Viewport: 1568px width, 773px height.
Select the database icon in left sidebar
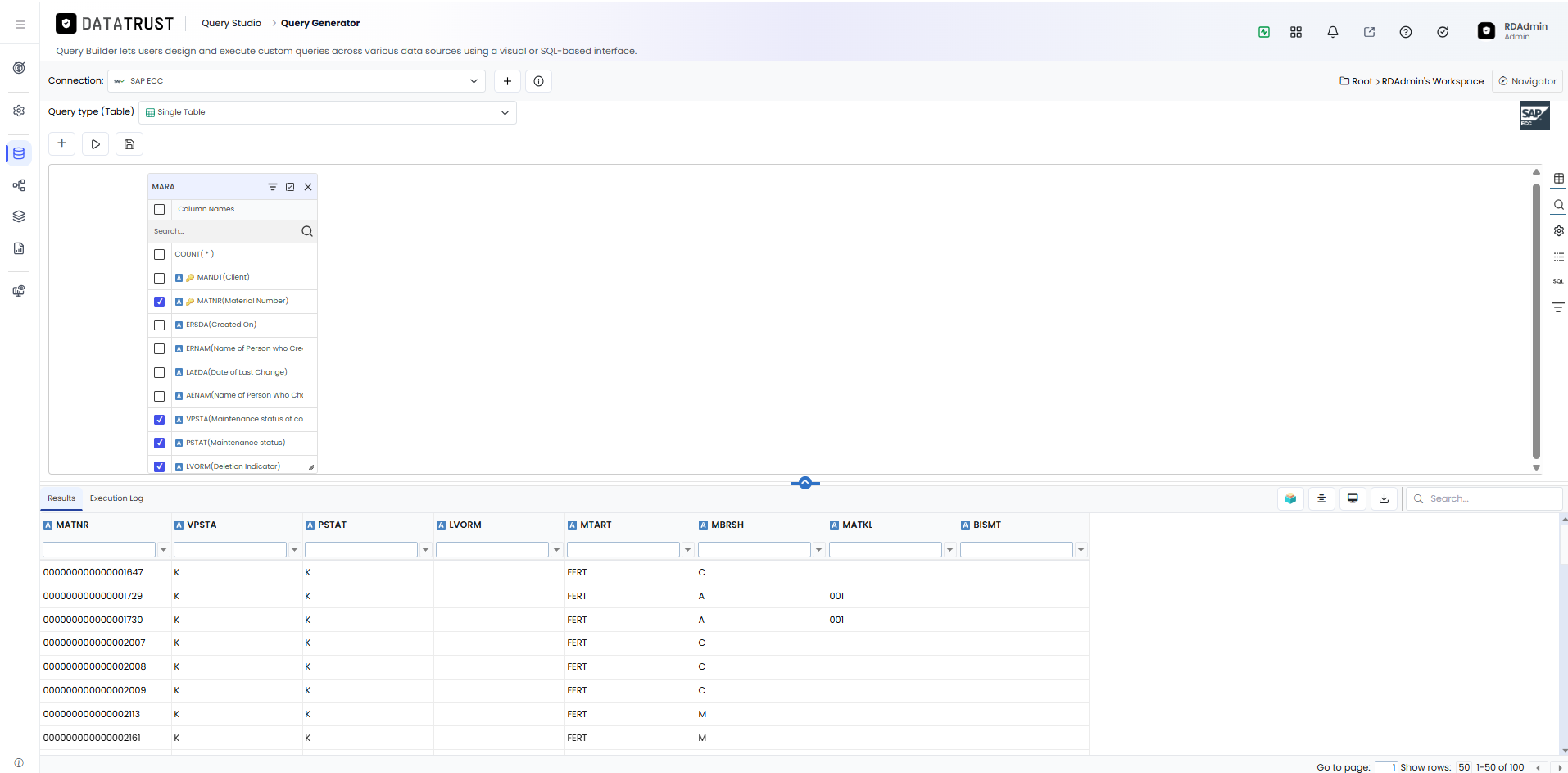19,153
